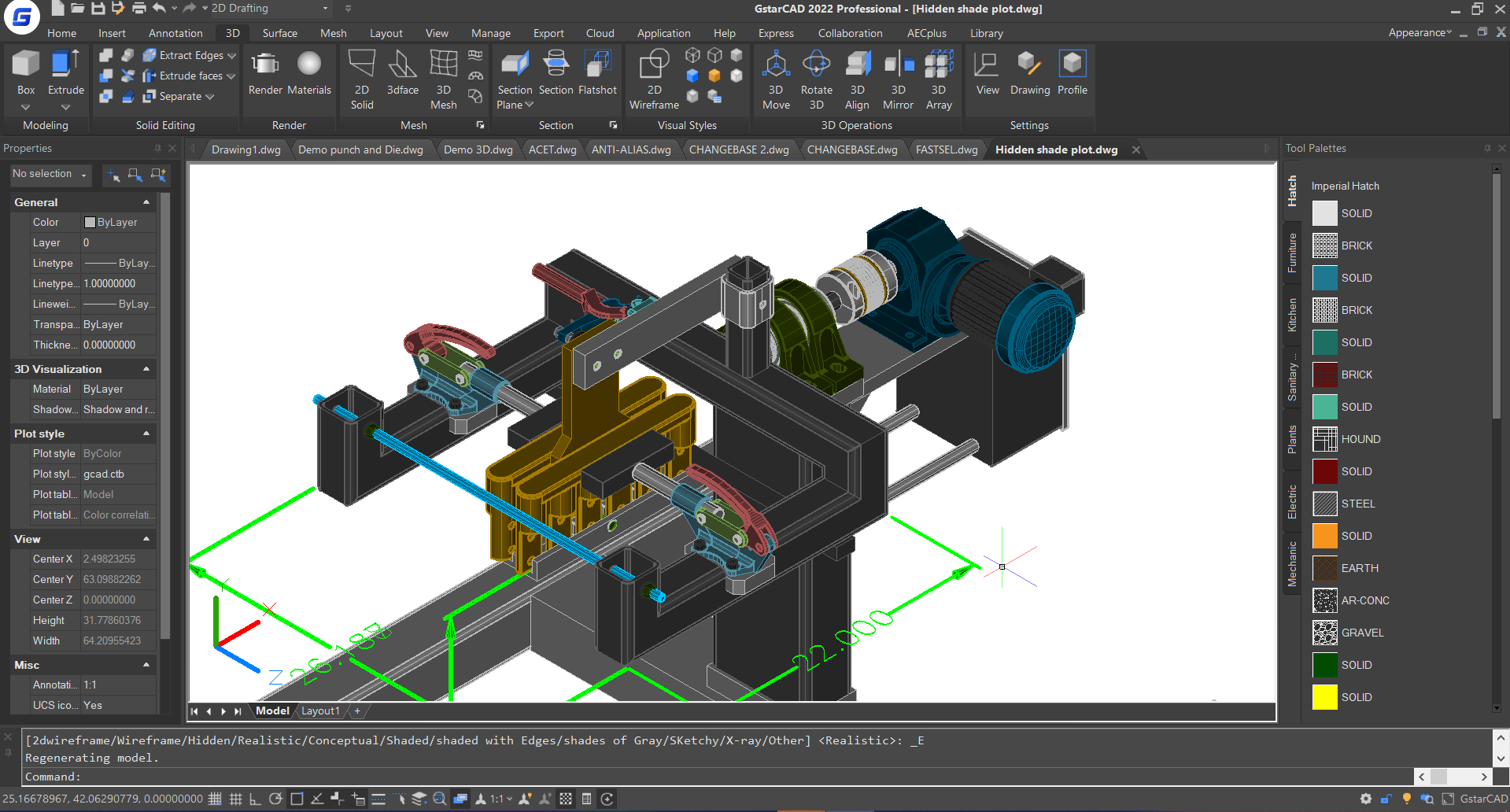This screenshot has width=1510, height=812.
Task: Switch to the Mesh ribbon tab
Action: [333, 33]
